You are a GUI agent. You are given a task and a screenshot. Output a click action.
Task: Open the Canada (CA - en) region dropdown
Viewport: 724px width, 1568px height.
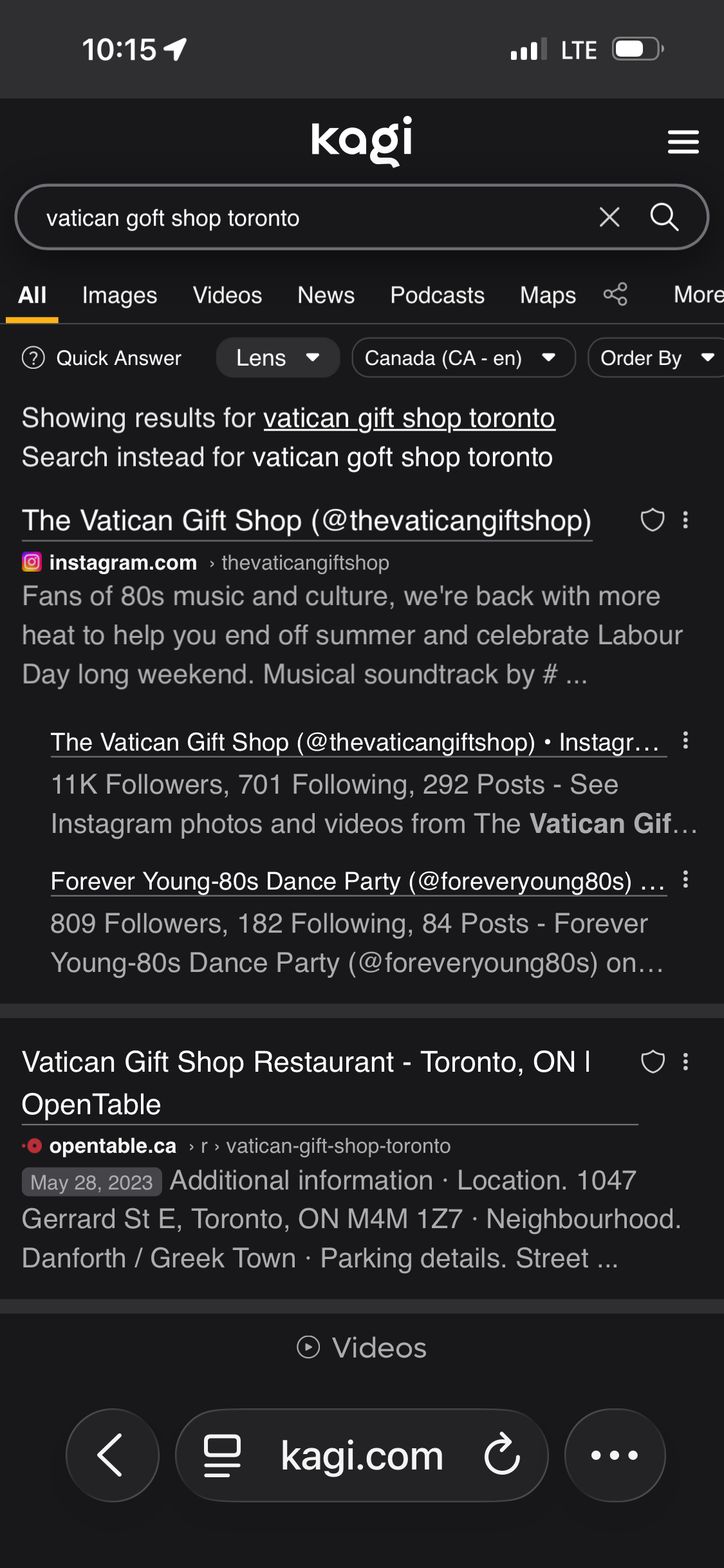tap(463, 358)
